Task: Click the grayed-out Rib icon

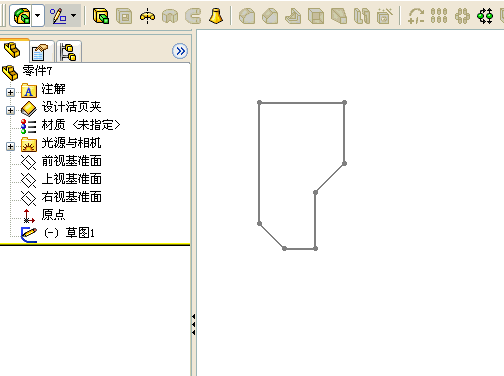Action: [x=293, y=16]
